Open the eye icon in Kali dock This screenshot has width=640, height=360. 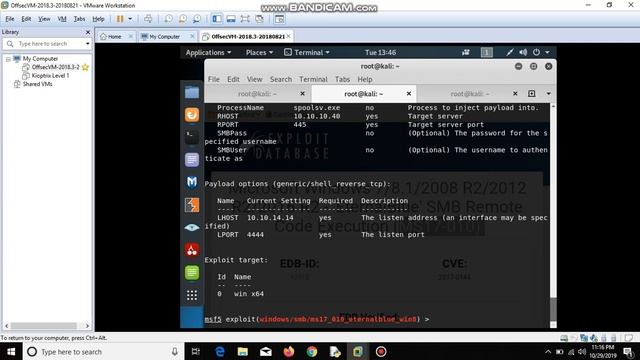click(x=192, y=227)
